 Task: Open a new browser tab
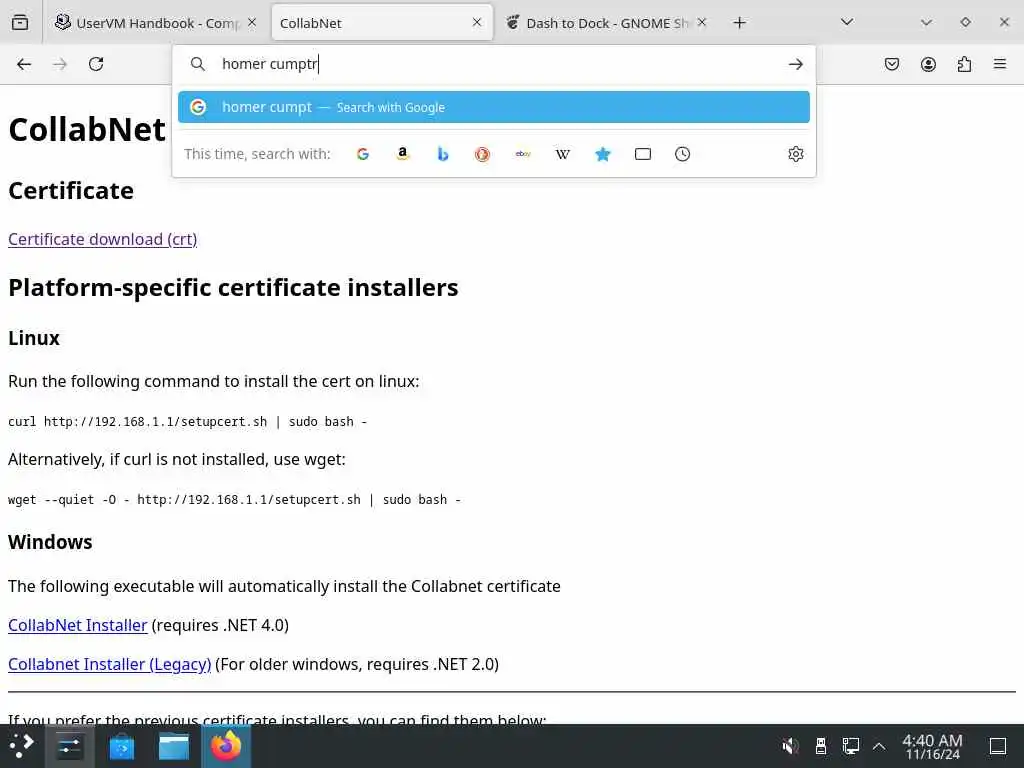pyautogui.click(x=739, y=23)
